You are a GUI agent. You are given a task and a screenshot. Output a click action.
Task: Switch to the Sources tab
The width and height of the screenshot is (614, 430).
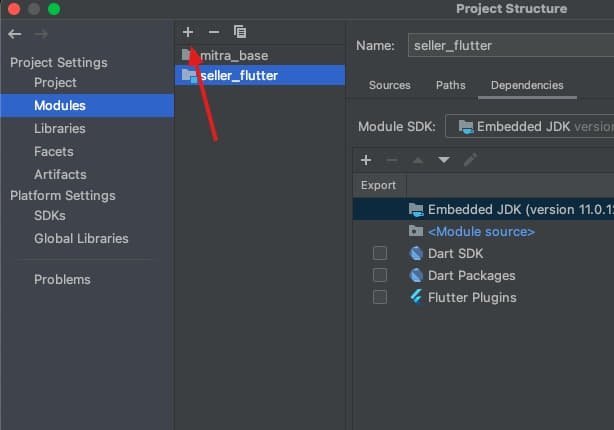[x=390, y=85]
